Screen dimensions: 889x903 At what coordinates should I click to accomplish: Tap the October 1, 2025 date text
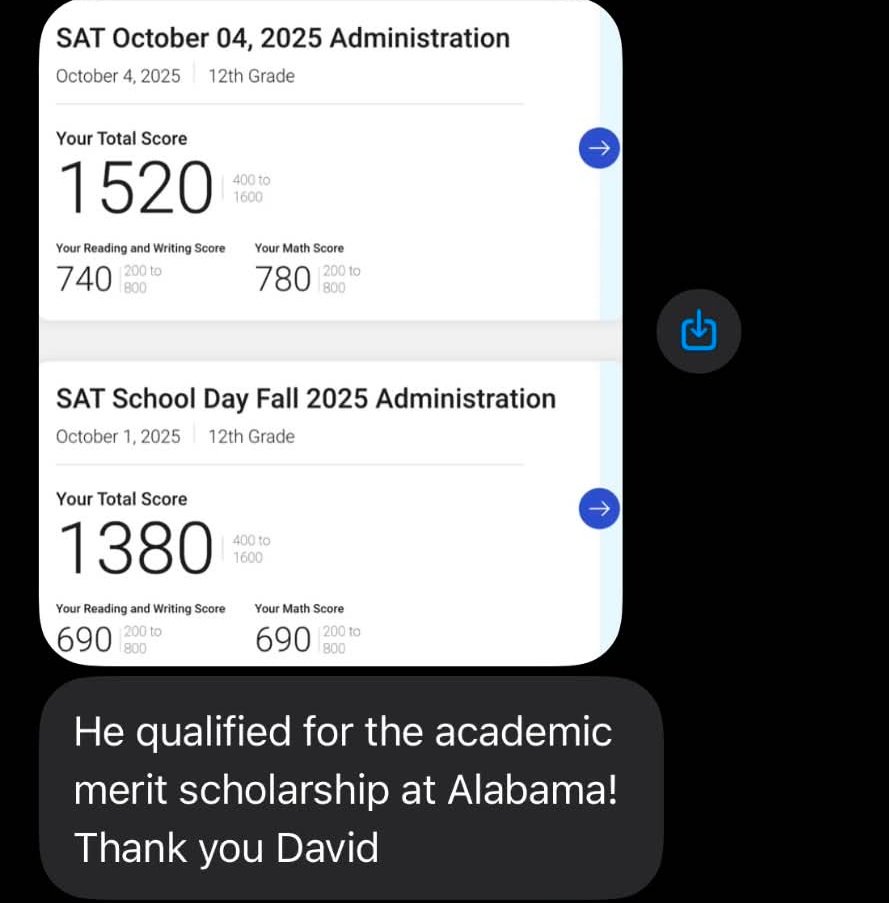118,437
